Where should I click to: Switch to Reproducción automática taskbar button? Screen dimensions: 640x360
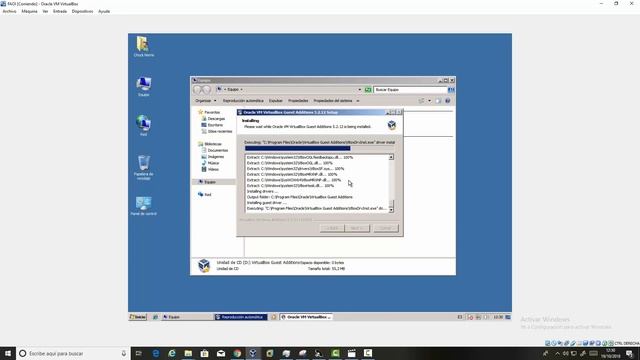(x=241, y=317)
